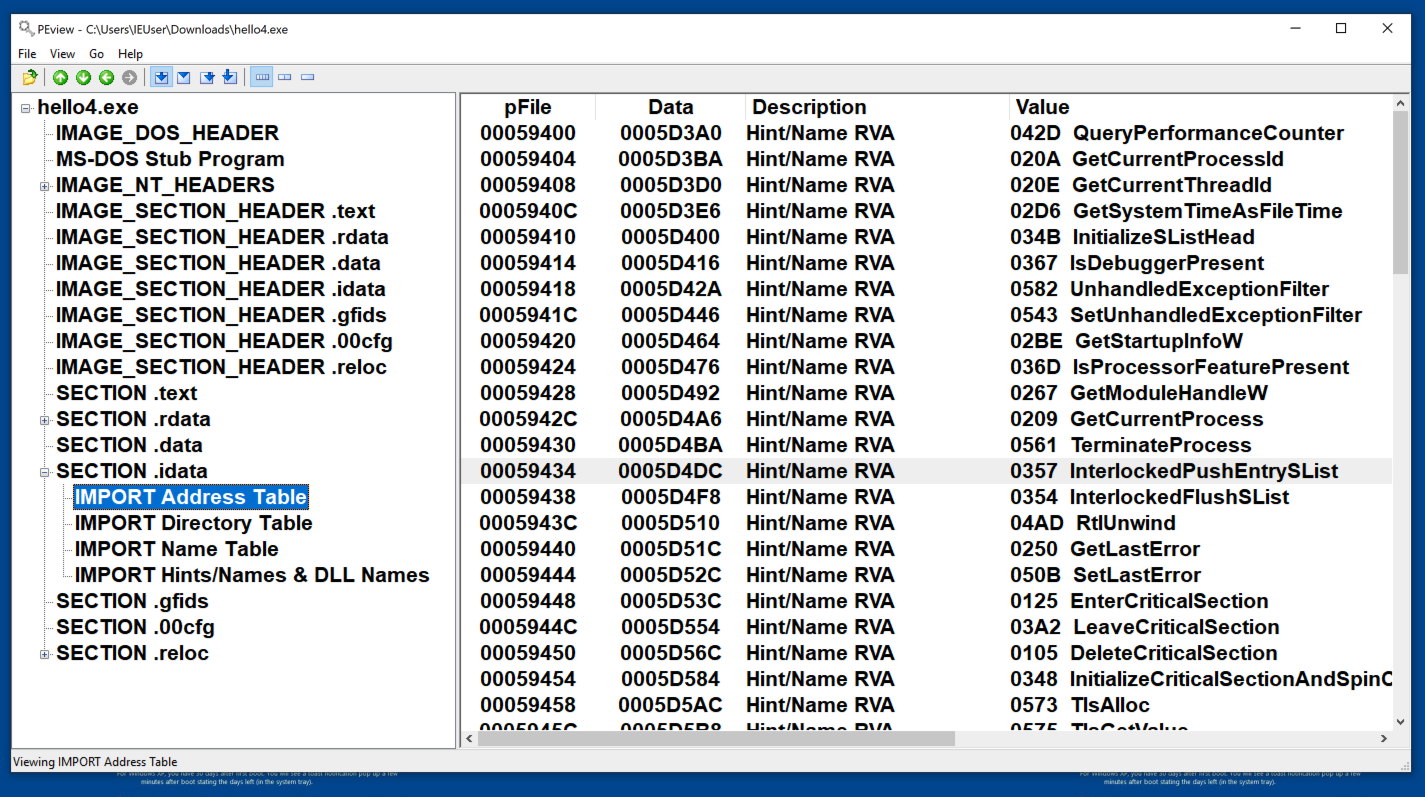Open the File menu
Screen dimensions: 1425x797
(27, 54)
